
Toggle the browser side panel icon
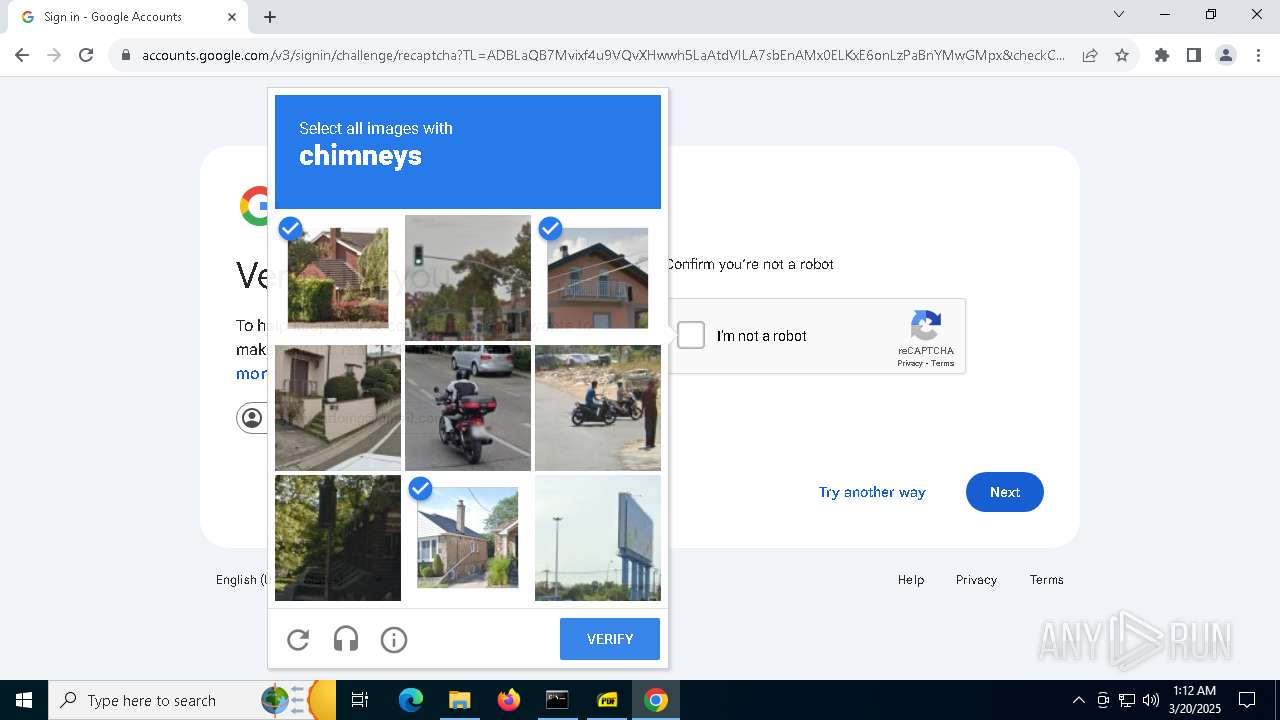pos(1194,55)
